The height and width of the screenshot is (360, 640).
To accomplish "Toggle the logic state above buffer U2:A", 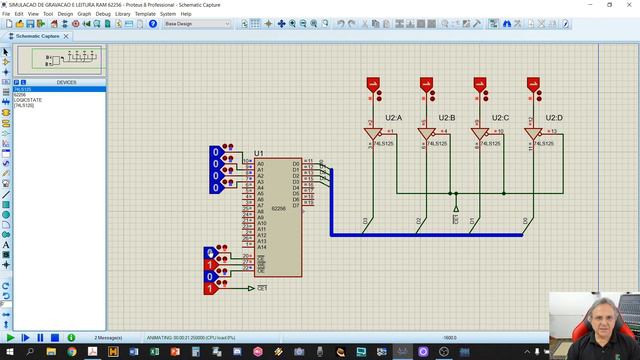I will click(373, 84).
